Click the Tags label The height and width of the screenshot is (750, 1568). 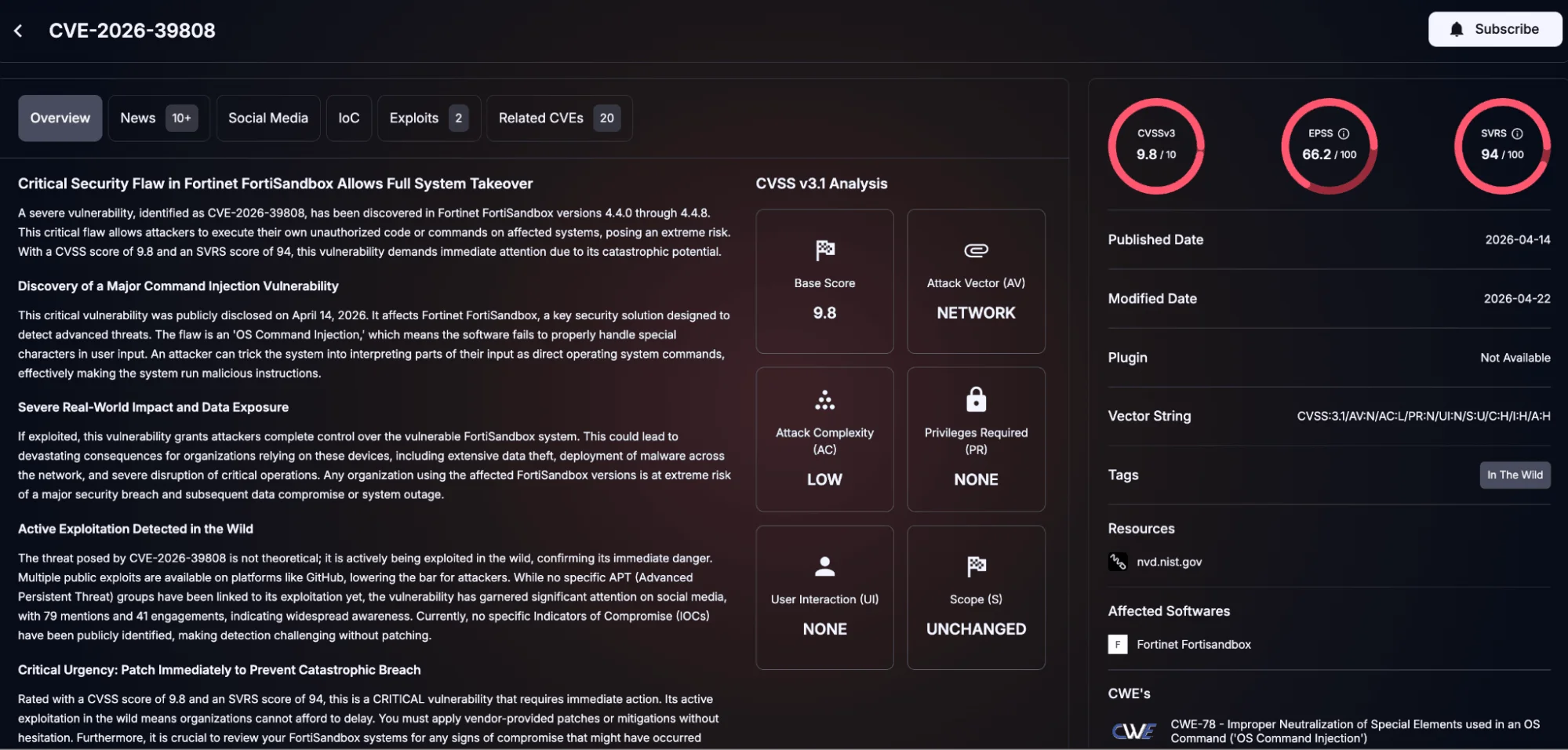click(1122, 475)
